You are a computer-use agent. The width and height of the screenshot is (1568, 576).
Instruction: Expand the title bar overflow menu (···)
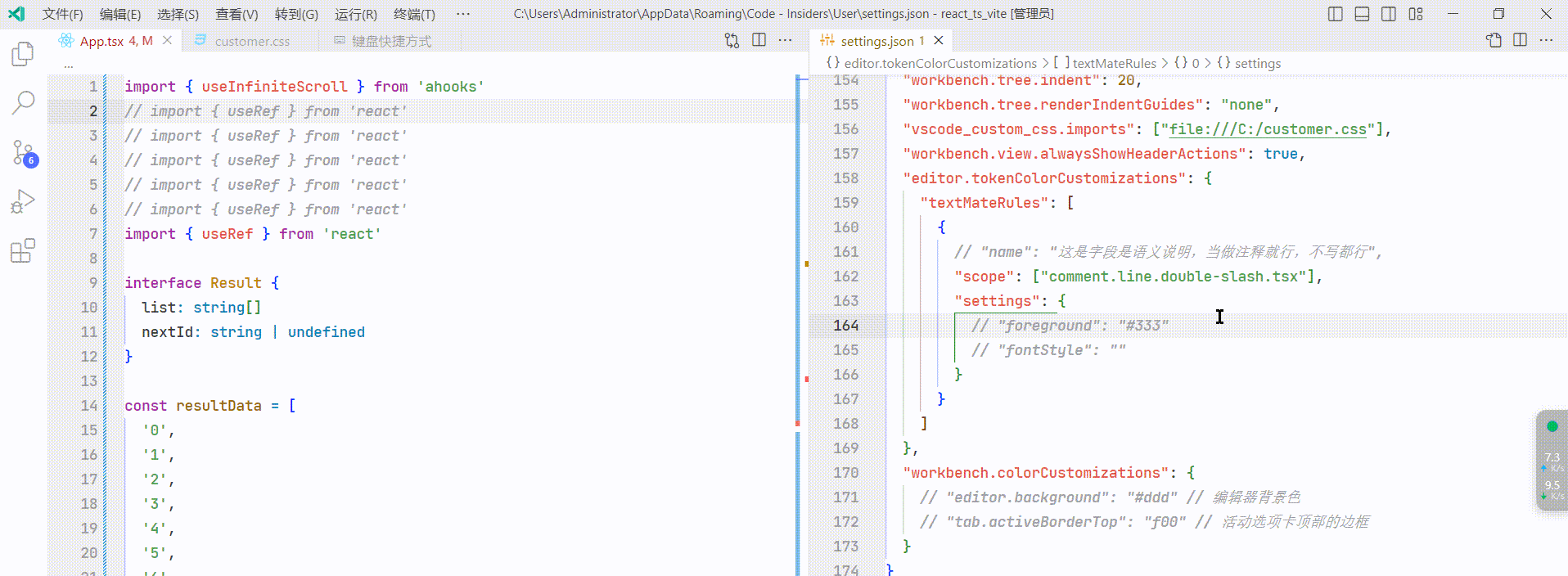coord(463,14)
